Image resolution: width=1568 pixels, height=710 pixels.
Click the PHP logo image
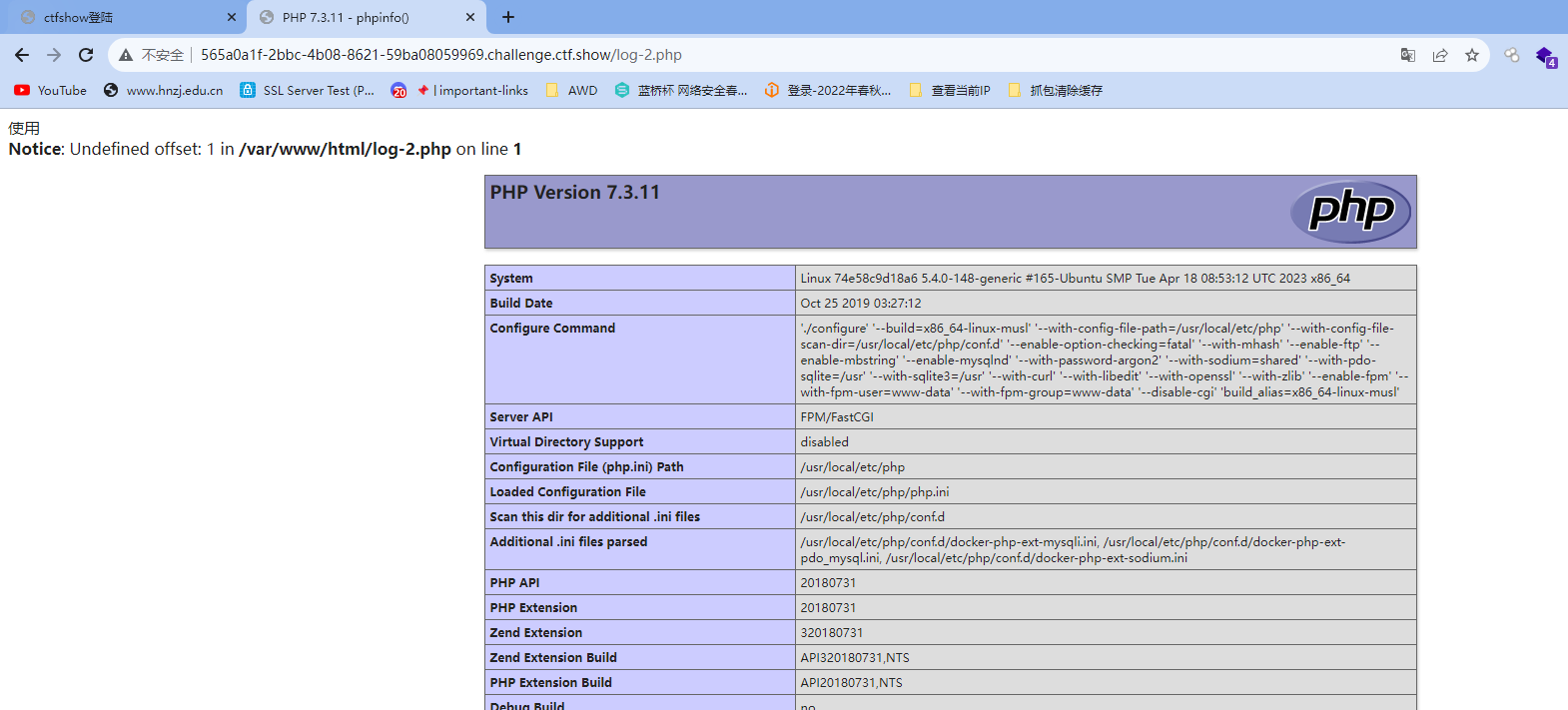[1350, 212]
